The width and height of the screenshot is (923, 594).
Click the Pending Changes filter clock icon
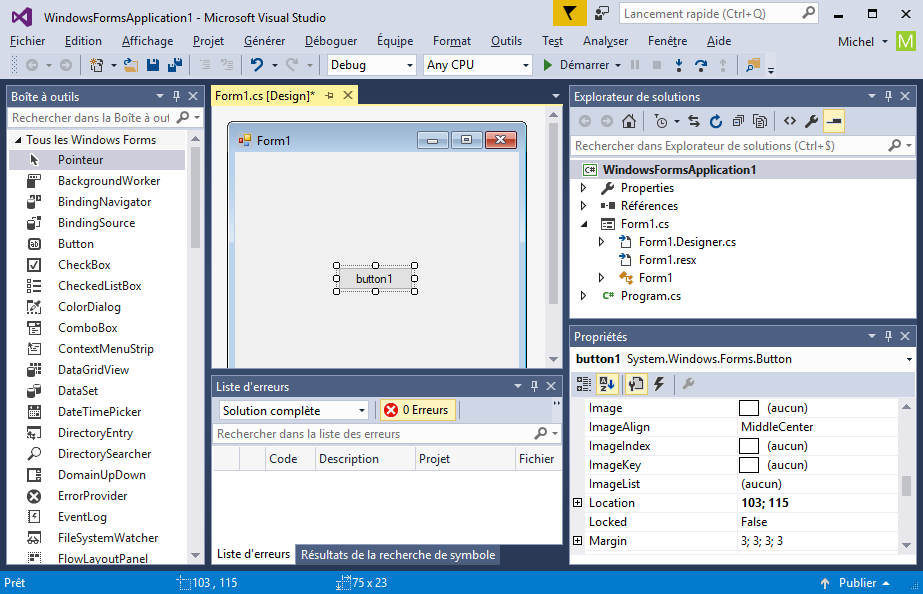pyautogui.click(x=661, y=121)
